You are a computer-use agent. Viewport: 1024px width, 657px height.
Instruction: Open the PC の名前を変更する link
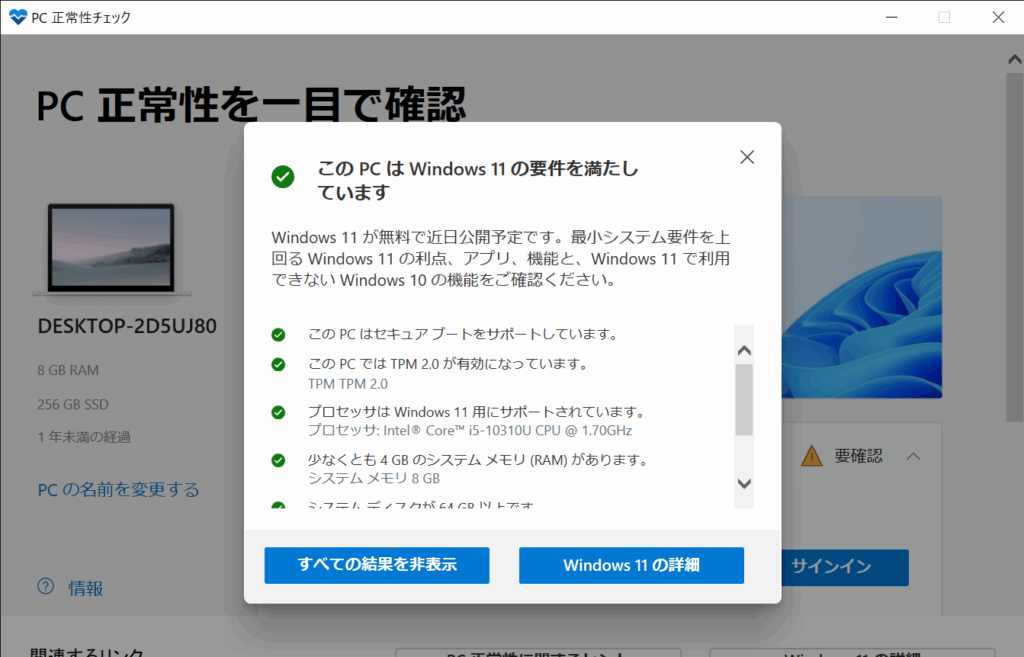pos(118,490)
